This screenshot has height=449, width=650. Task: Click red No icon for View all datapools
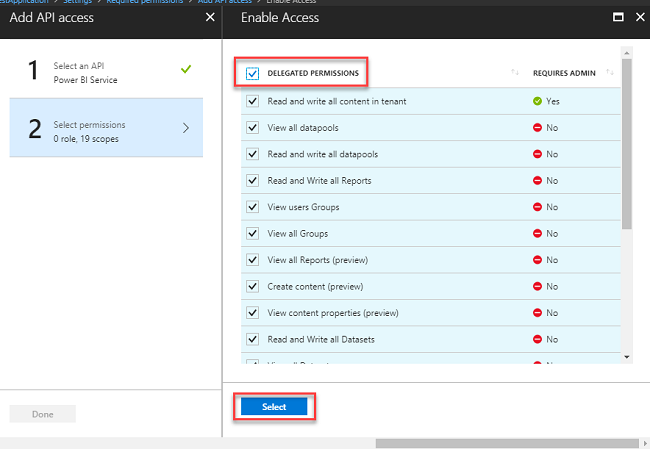click(x=538, y=128)
